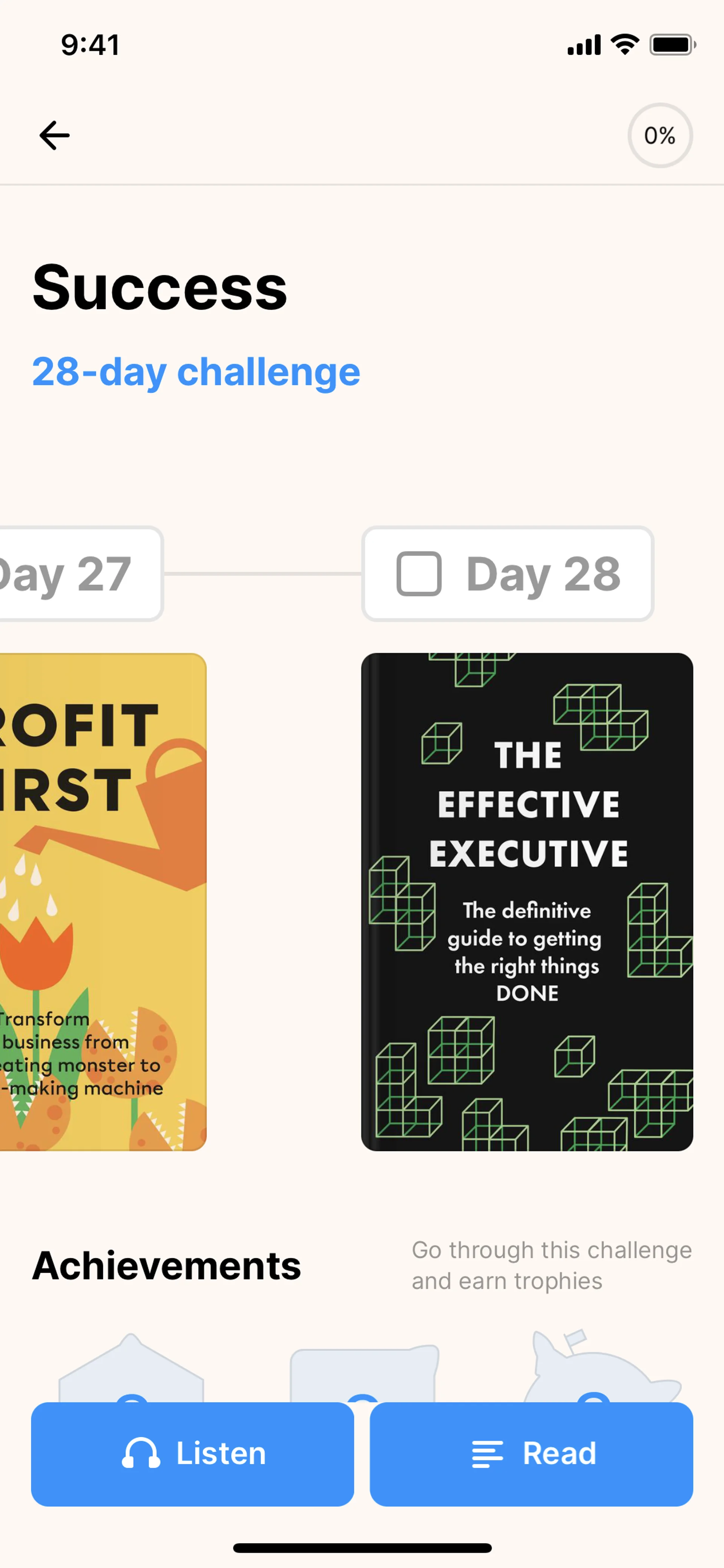Tap the Wi-Fi status icon
724x1568 pixels.
(625, 45)
